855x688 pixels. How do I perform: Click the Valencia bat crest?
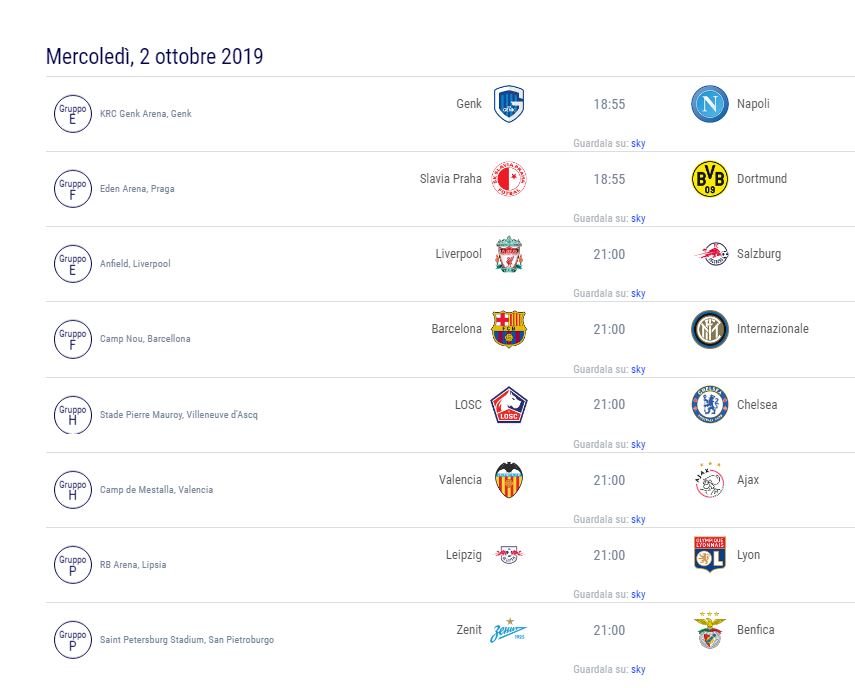pyautogui.click(x=509, y=480)
